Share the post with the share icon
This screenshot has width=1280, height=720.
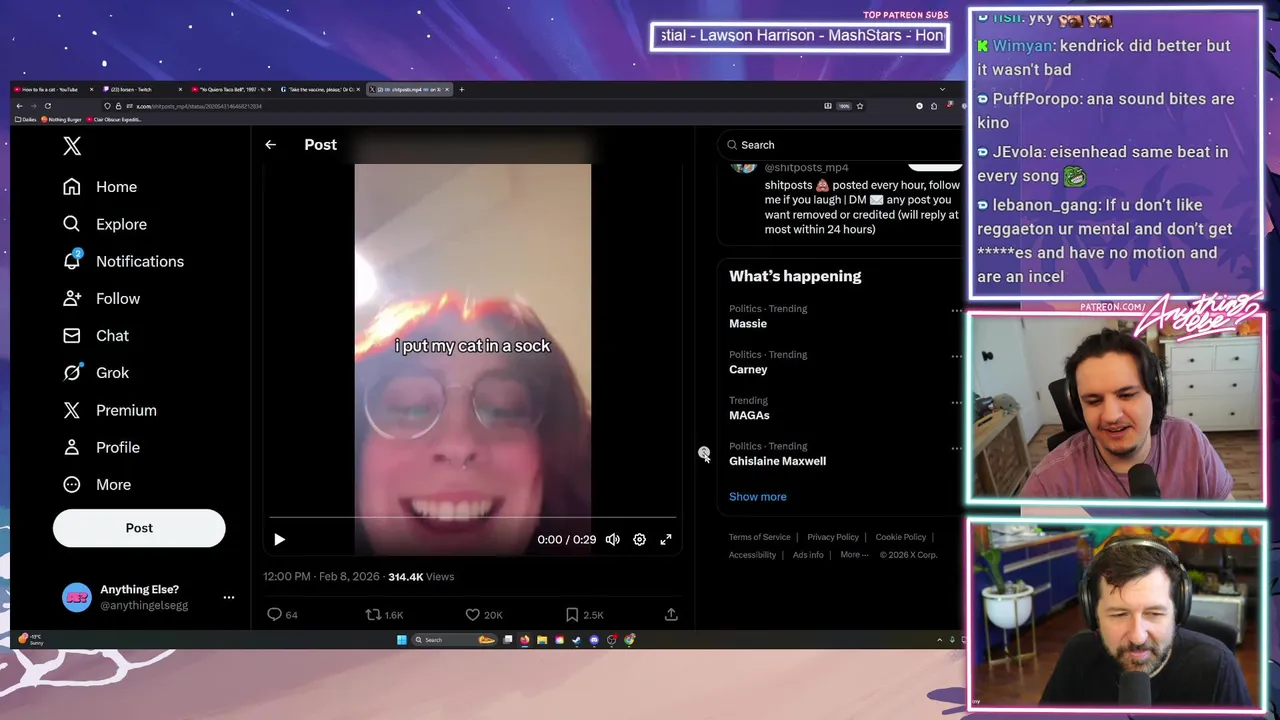[671, 614]
